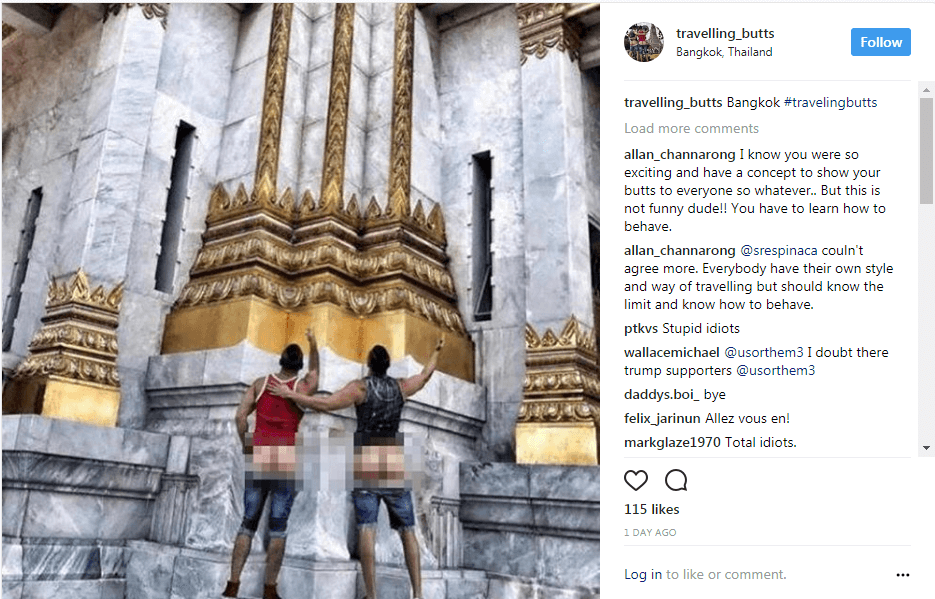Like the post with heart icon
Viewport: 935px width, 599px height.
click(x=636, y=480)
